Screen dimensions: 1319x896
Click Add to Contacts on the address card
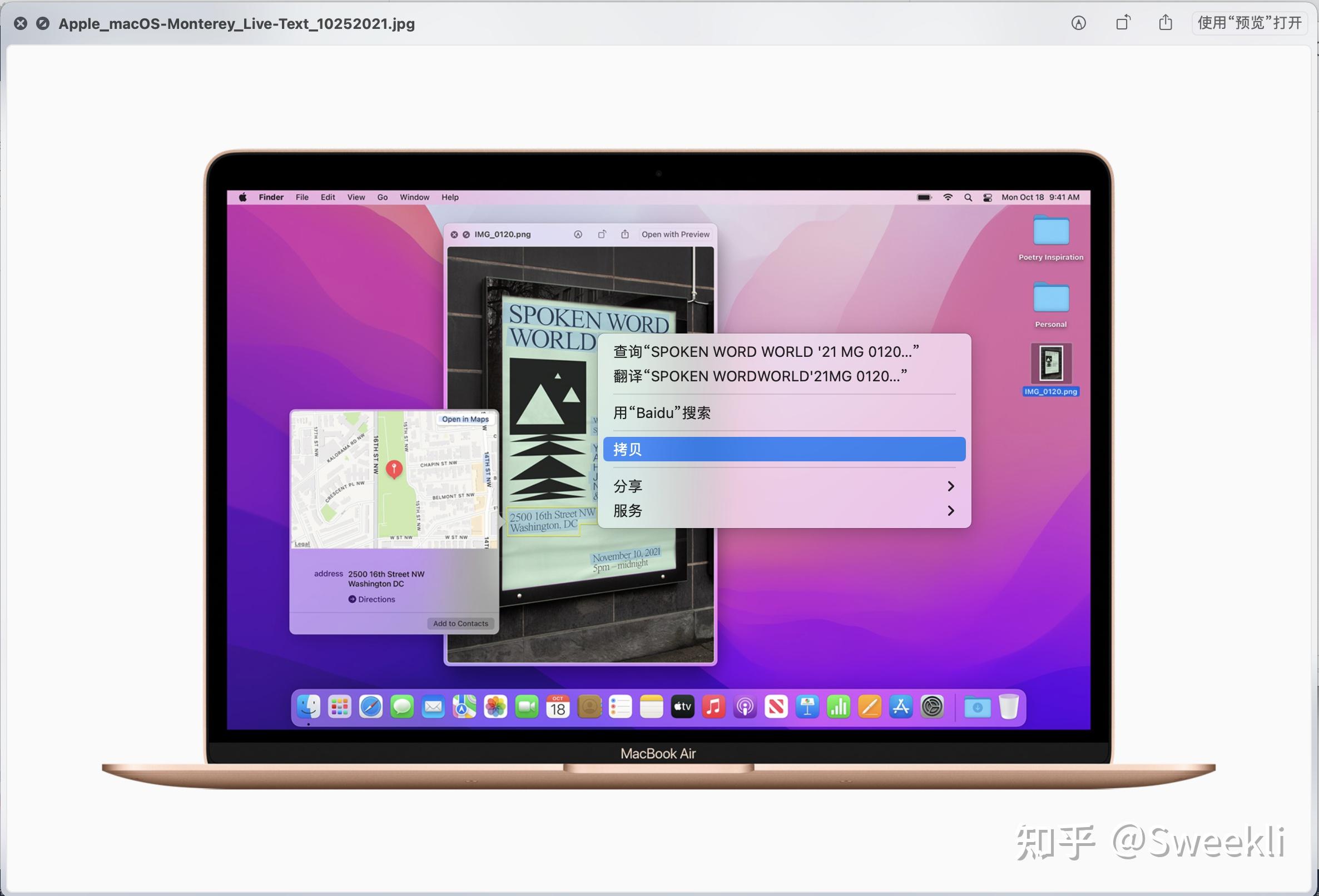461,623
